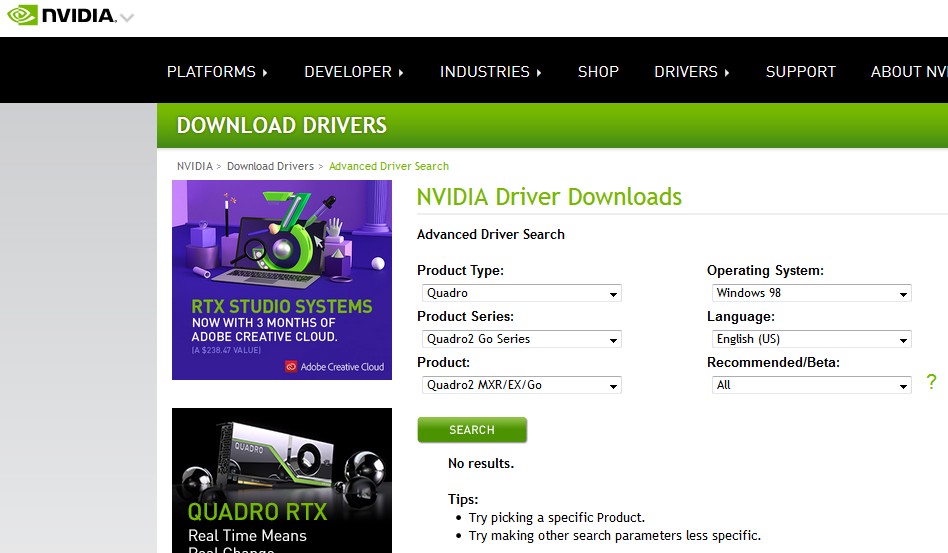
Task: Click the Advanced Driver Search breadcrumb
Action: (389, 166)
